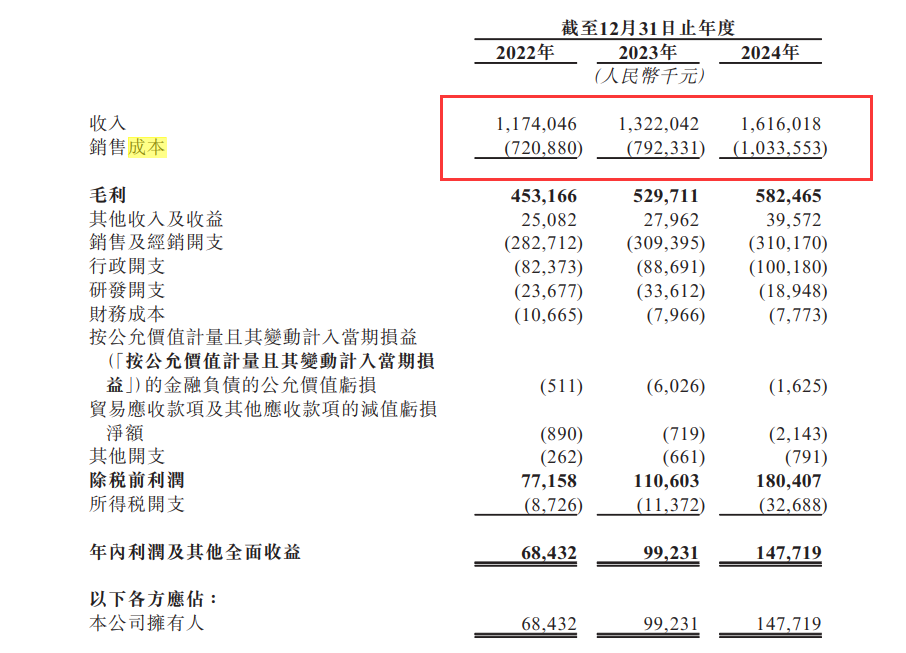The image size is (906, 653).
Task: Click 2024 revenue value 1,616,018
Action: (781, 125)
